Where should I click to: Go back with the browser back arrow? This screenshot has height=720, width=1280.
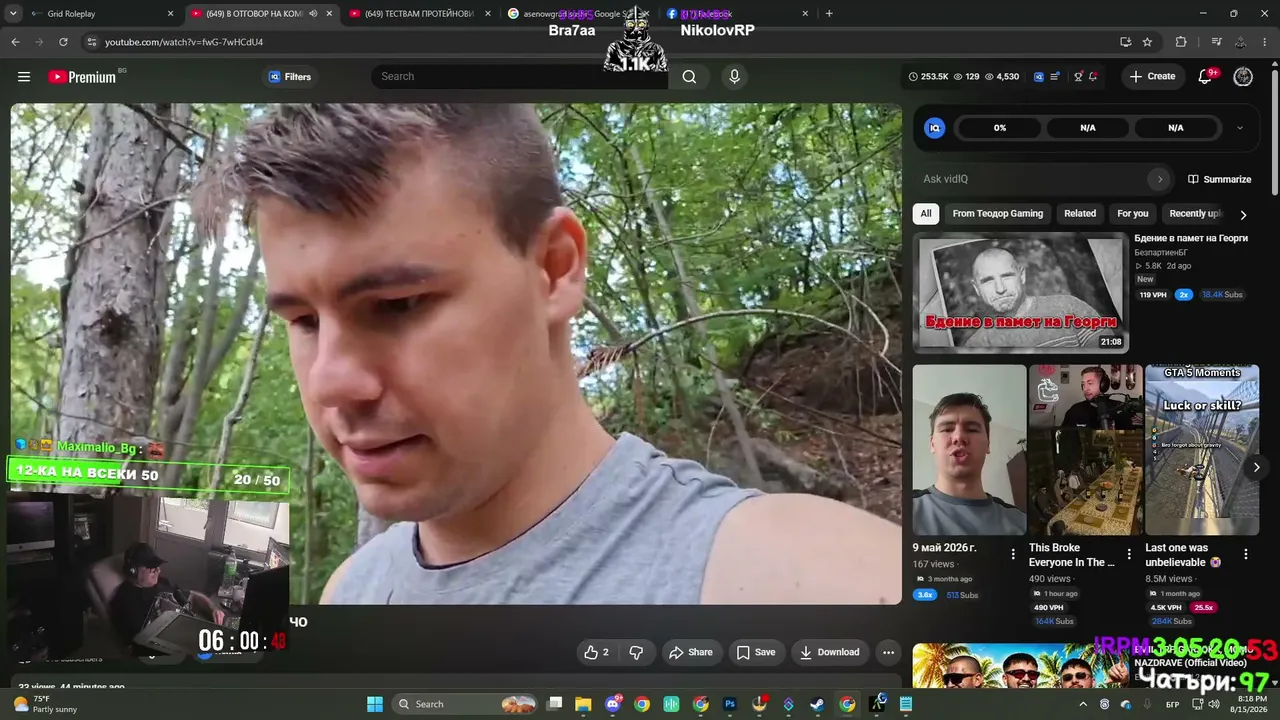(x=15, y=42)
